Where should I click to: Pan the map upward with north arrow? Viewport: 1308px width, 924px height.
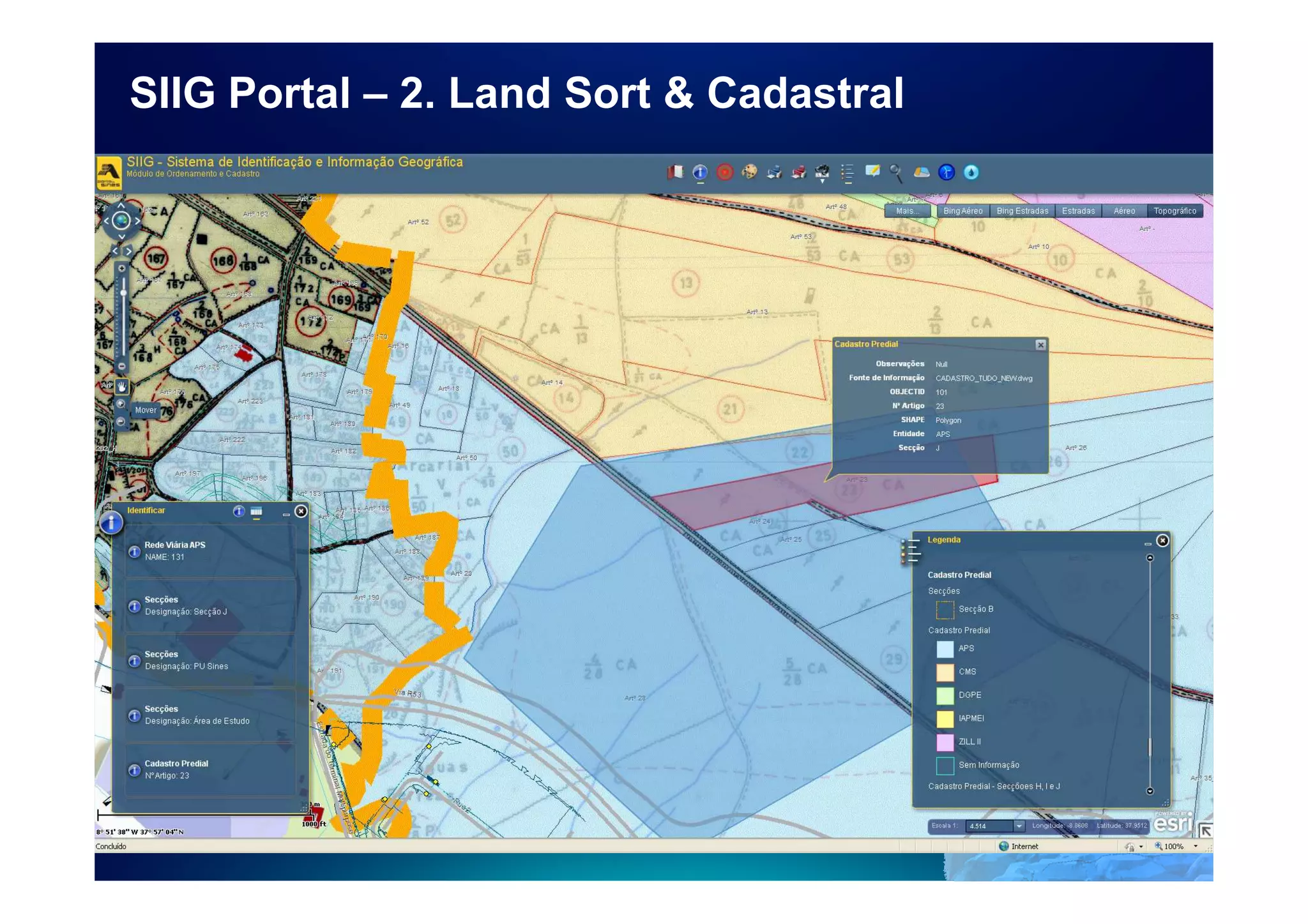(x=121, y=206)
